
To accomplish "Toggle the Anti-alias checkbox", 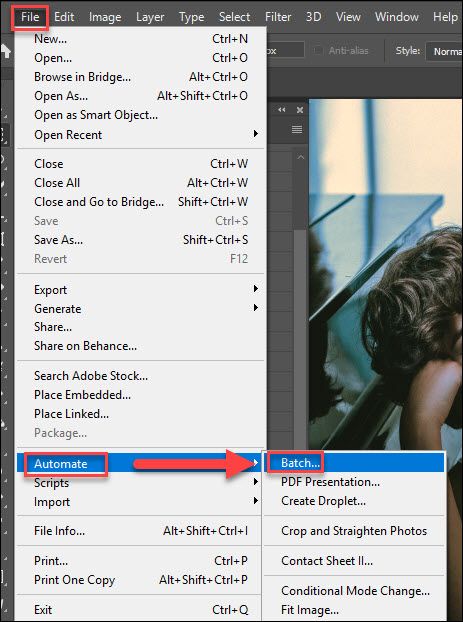I will [x=318, y=51].
